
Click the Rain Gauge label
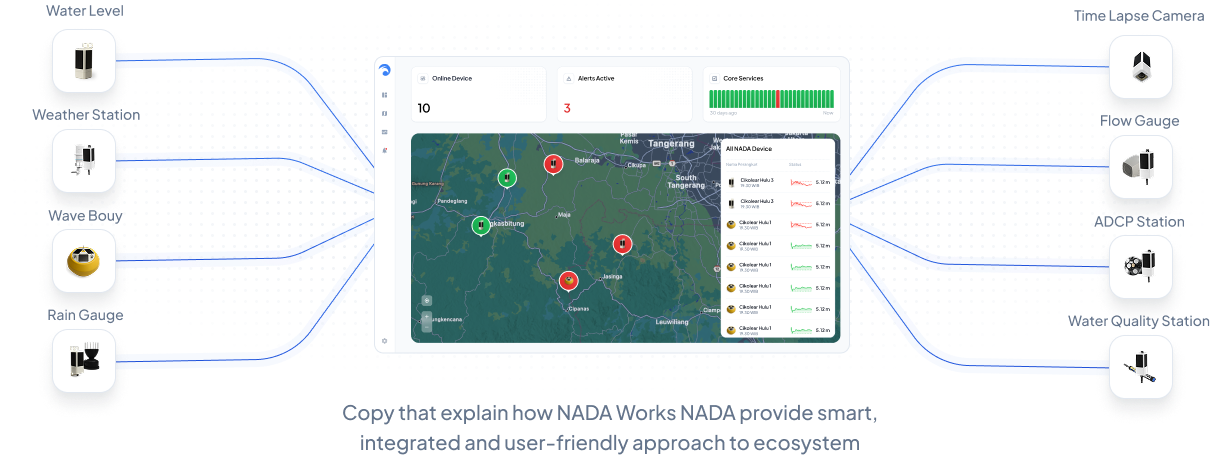(85, 315)
